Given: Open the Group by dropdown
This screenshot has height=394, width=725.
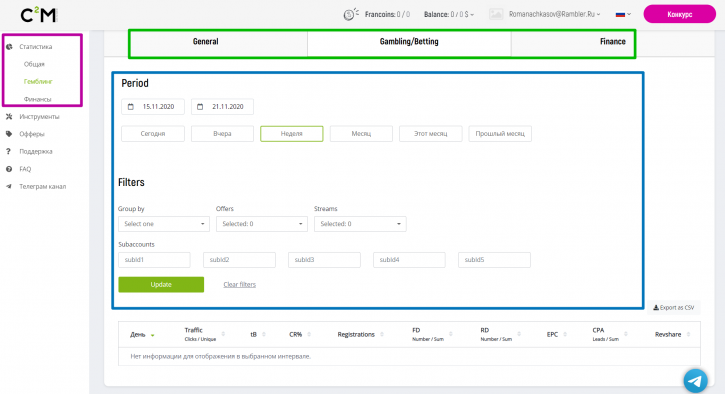Looking at the screenshot, I should pyautogui.click(x=164, y=224).
